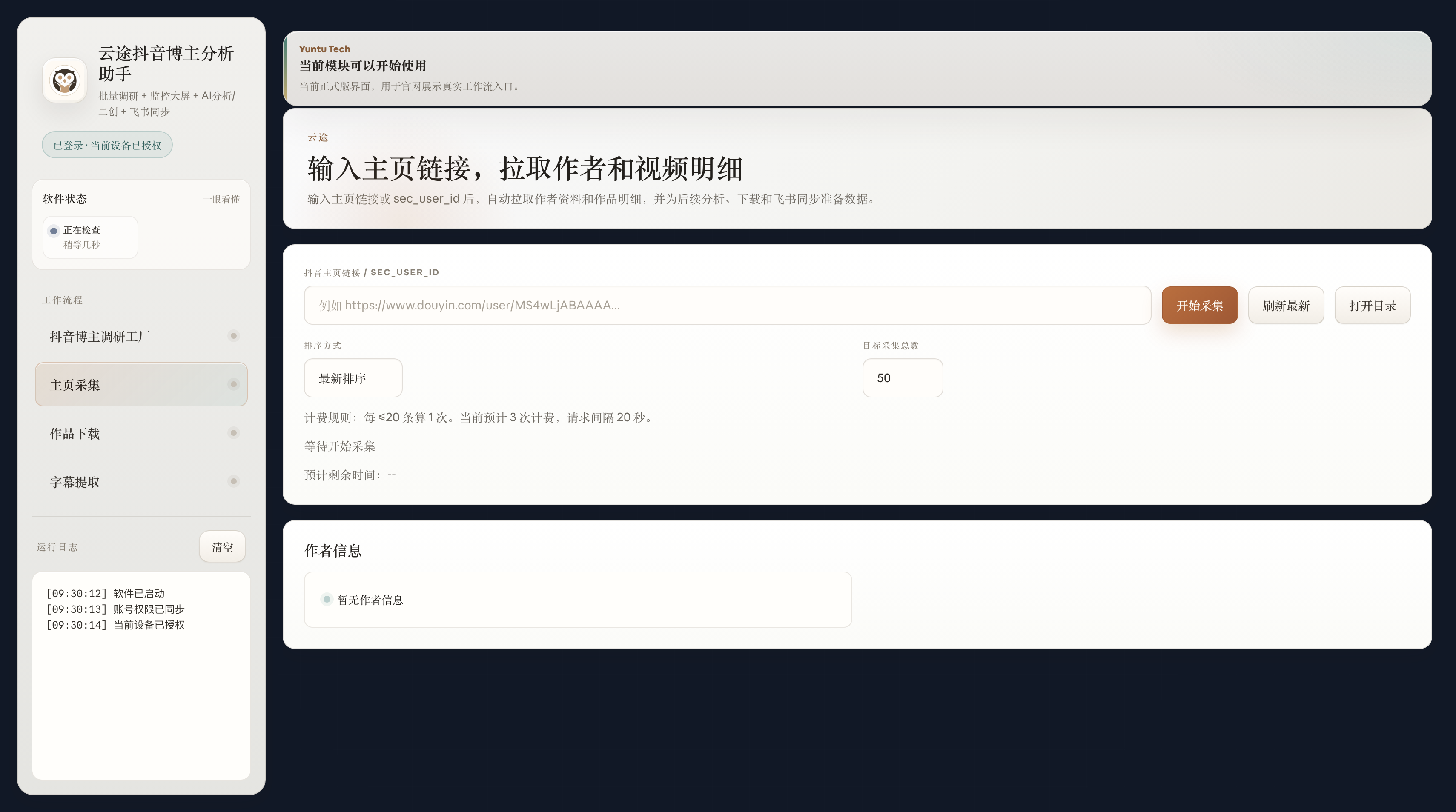Click the 一眼看懂 label
The width and height of the screenshot is (1456, 812).
pos(221,200)
